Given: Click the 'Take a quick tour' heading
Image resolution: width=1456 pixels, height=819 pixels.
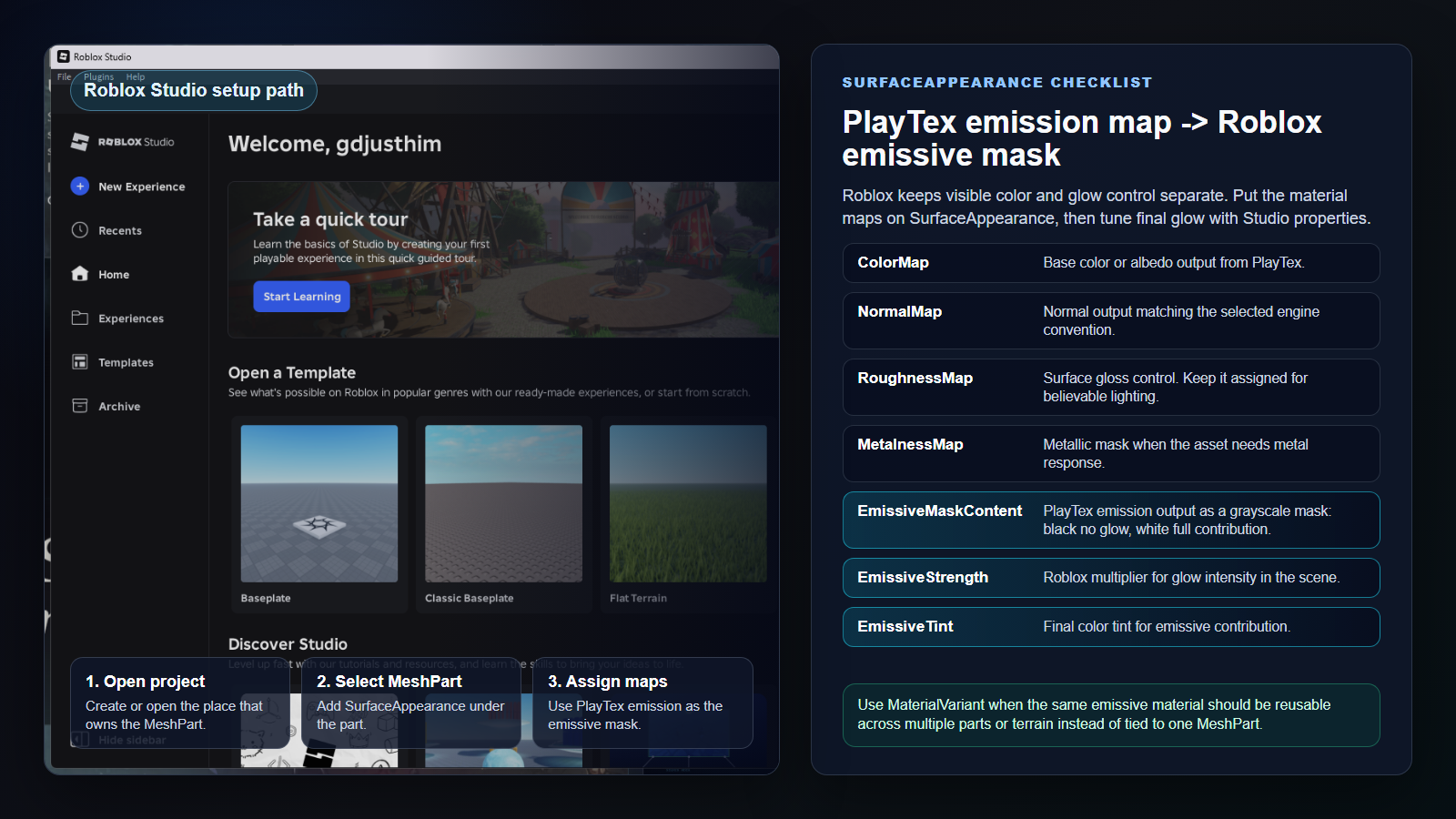Looking at the screenshot, I should (x=330, y=219).
